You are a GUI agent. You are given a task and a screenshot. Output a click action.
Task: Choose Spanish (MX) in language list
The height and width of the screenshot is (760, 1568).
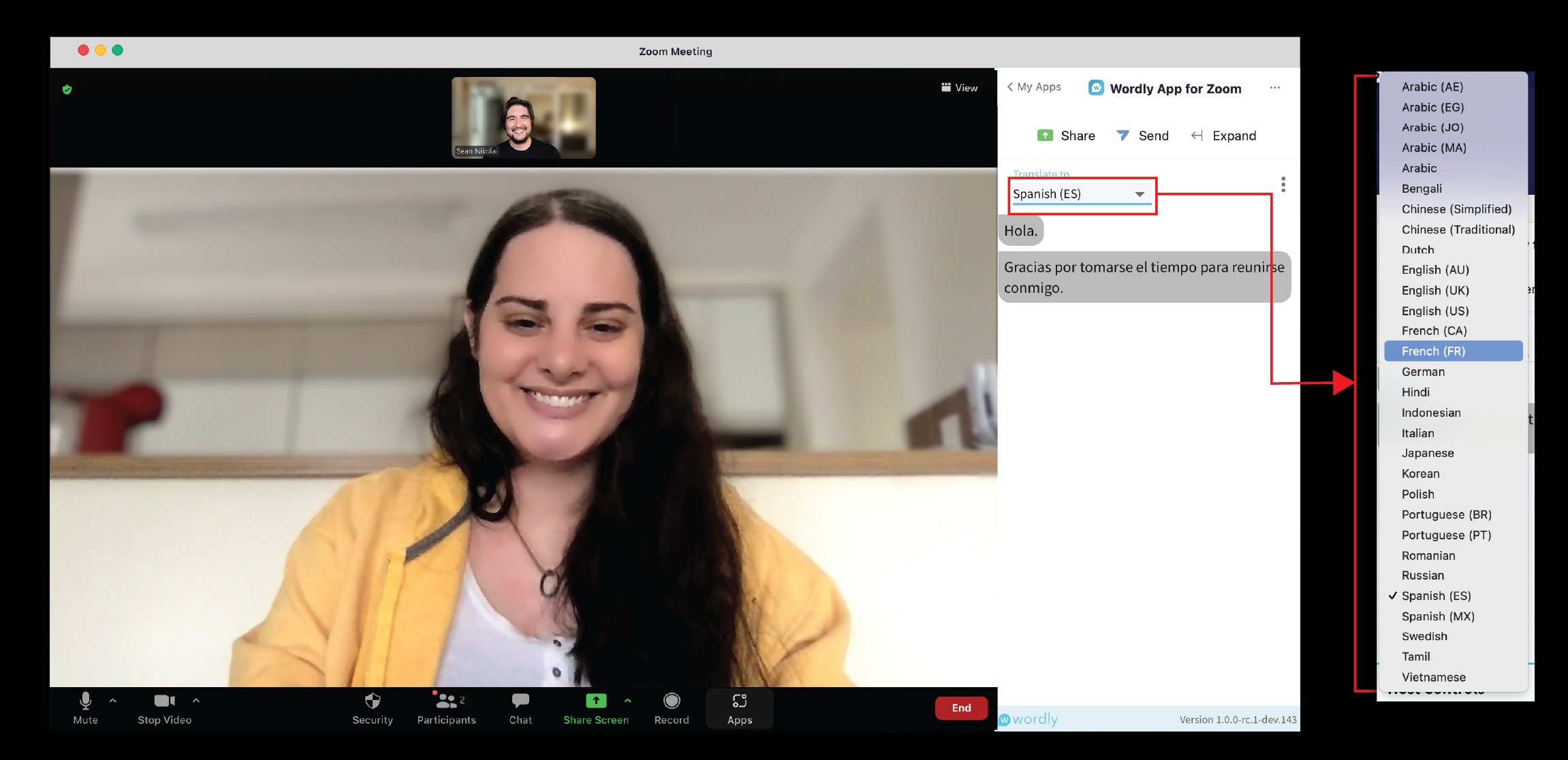[x=1438, y=616]
